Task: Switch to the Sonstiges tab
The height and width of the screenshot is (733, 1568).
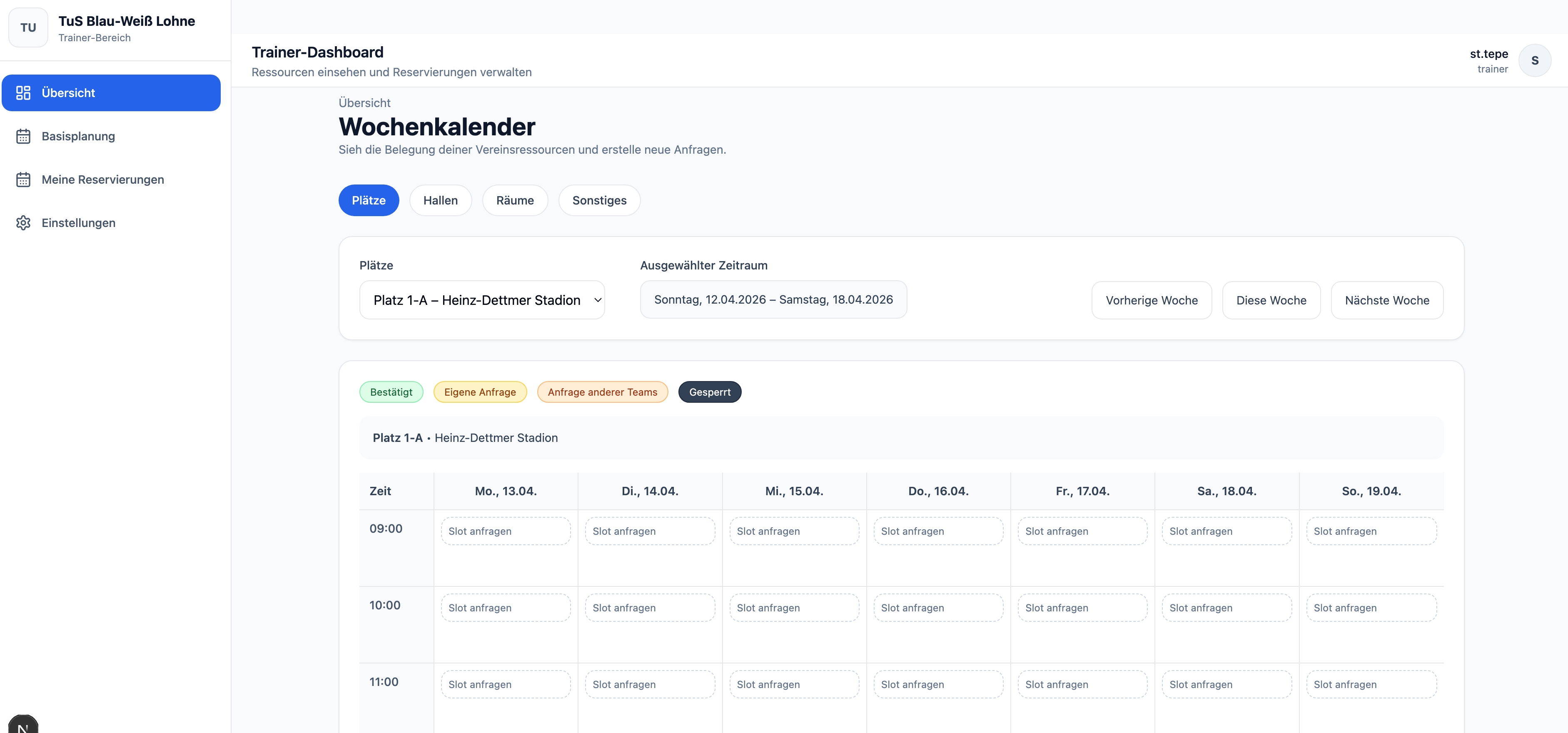Action: (x=600, y=200)
